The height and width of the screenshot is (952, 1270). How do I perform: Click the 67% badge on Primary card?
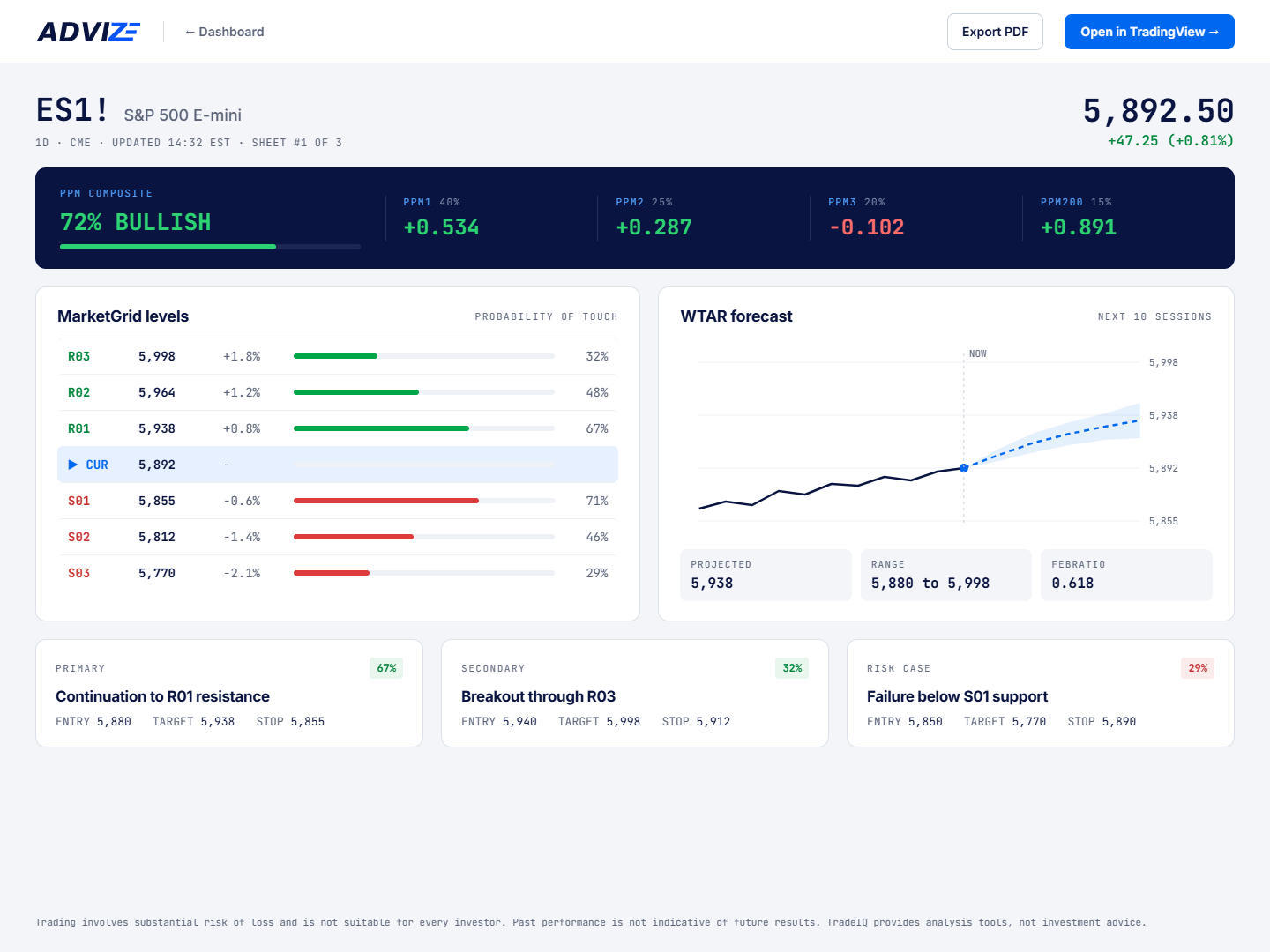pyautogui.click(x=386, y=668)
